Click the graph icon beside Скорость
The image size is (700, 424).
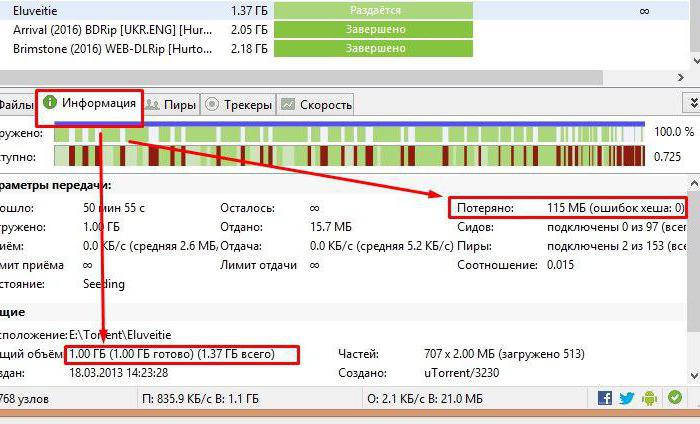tap(288, 104)
